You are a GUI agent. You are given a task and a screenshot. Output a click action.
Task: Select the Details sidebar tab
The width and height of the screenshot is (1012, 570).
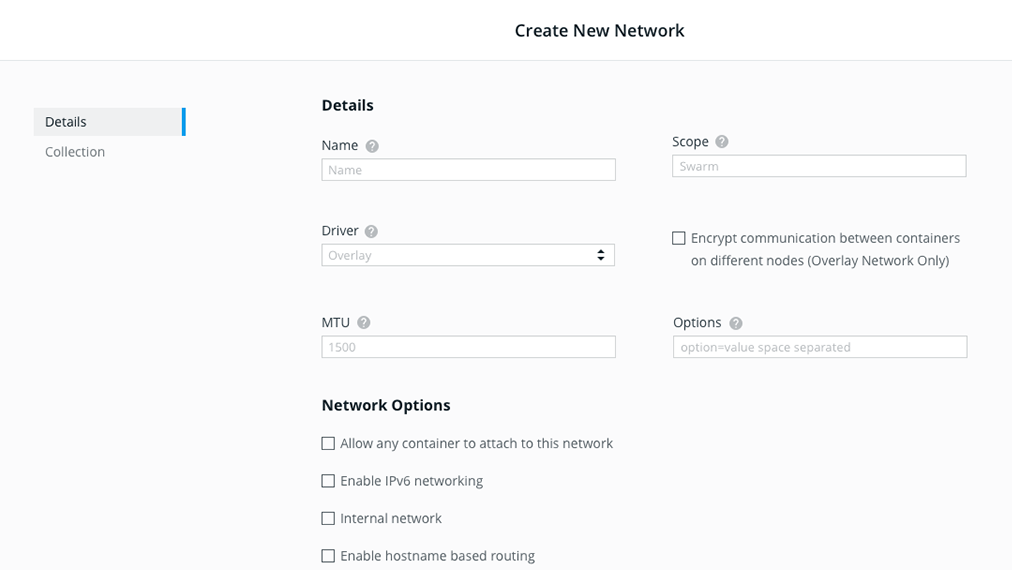tap(110, 122)
